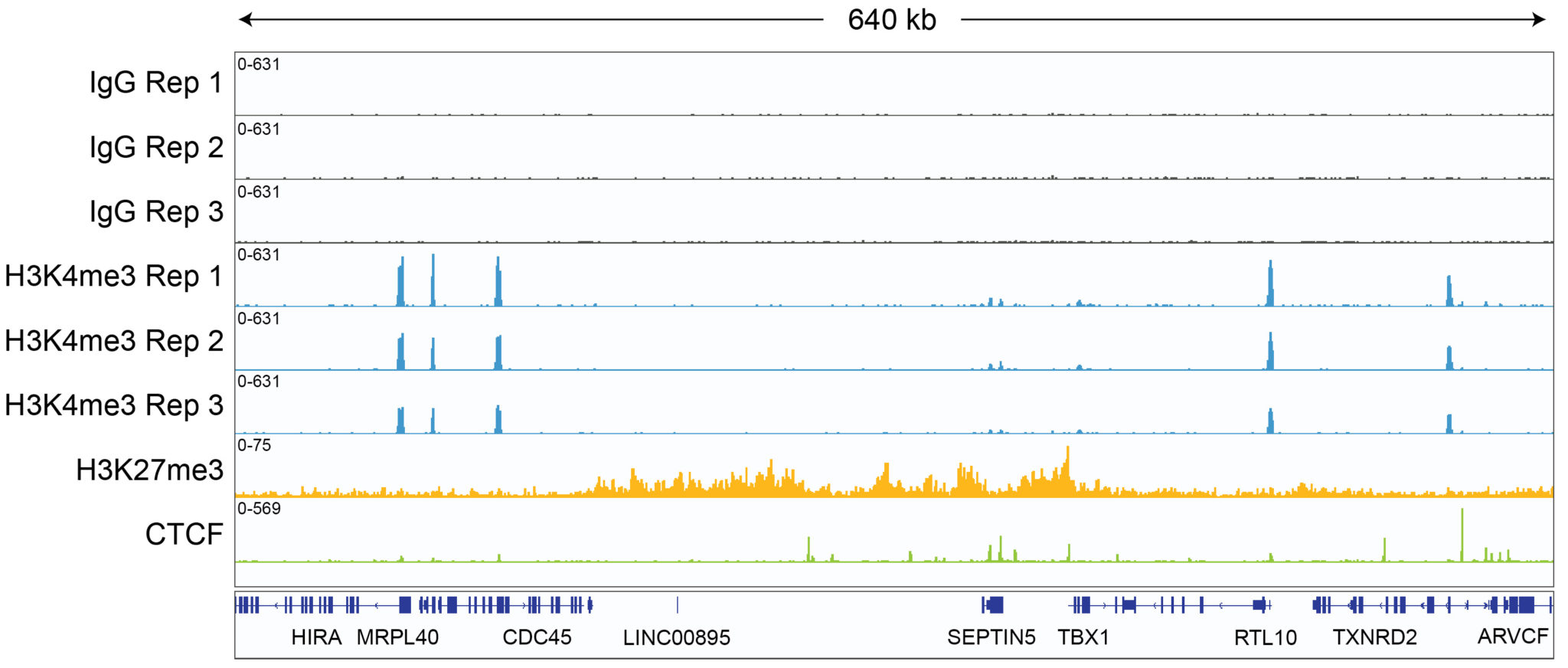
Task: Click the ARVCF gene label
Action: pyautogui.click(x=1512, y=637)
